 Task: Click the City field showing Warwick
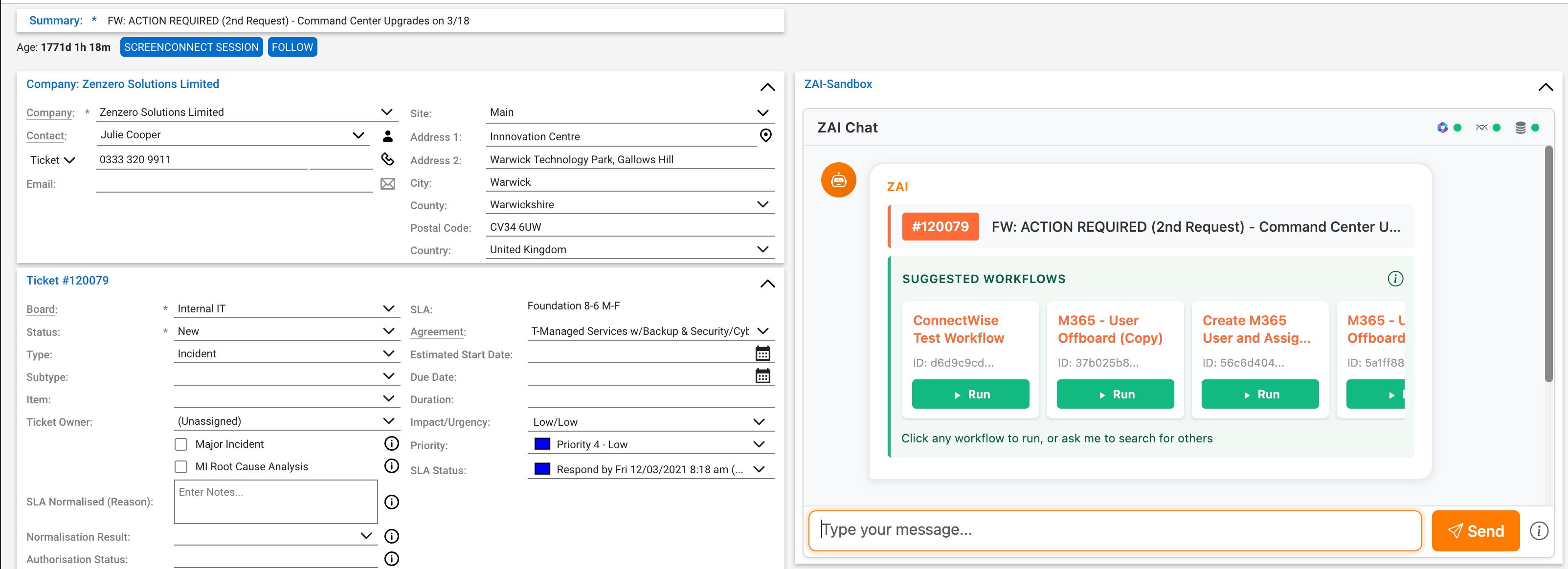tap(630, 182)
